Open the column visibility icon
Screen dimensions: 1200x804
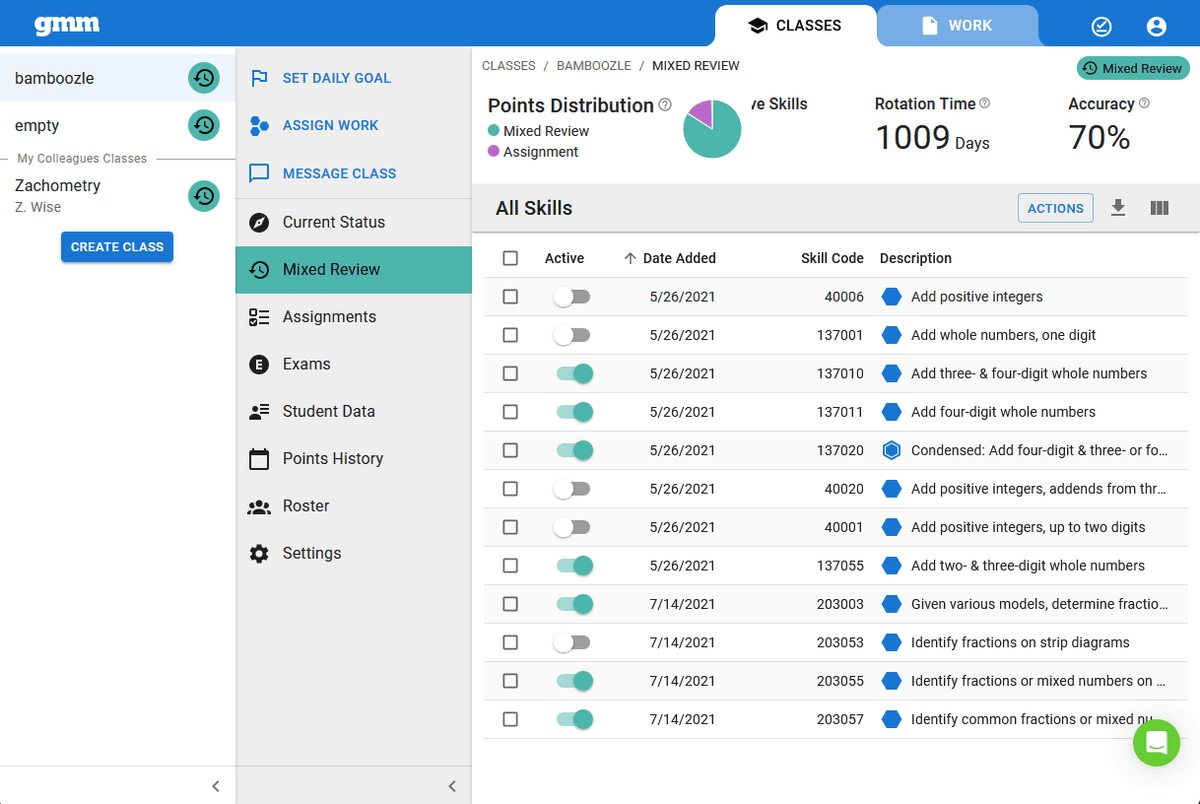pos(1159,208)
